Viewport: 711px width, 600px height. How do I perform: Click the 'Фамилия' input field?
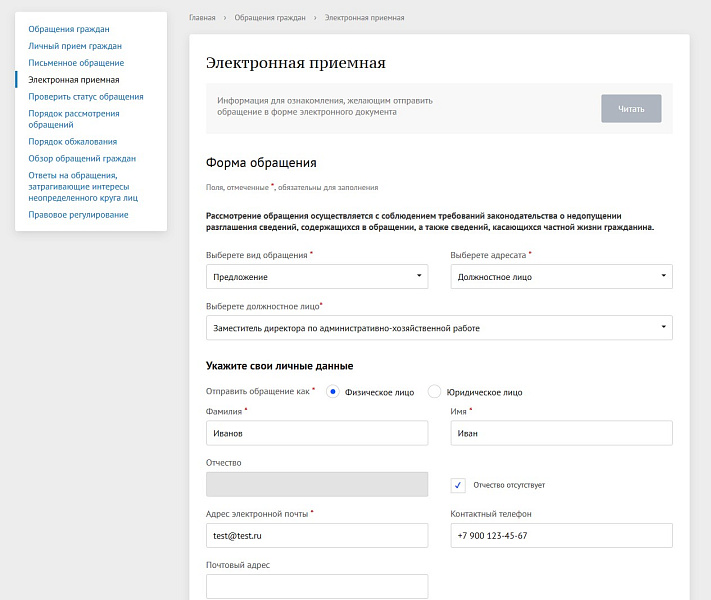(x=316, y=433)
